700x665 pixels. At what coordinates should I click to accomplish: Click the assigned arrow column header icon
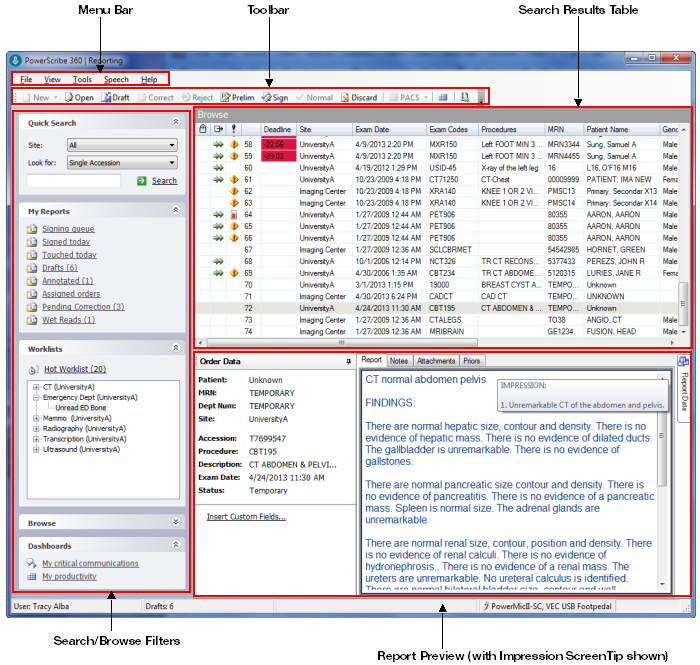[x=218, y=129]
